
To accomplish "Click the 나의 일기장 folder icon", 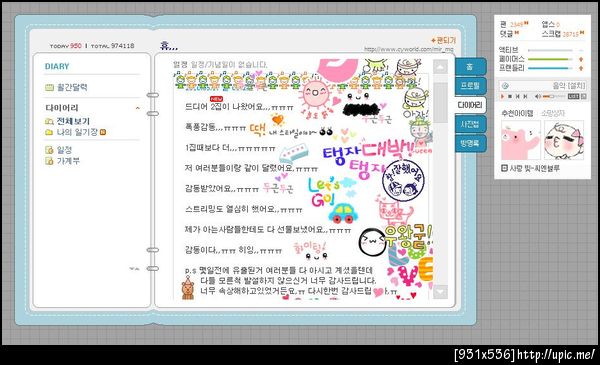I will click(x=49, y=132).
